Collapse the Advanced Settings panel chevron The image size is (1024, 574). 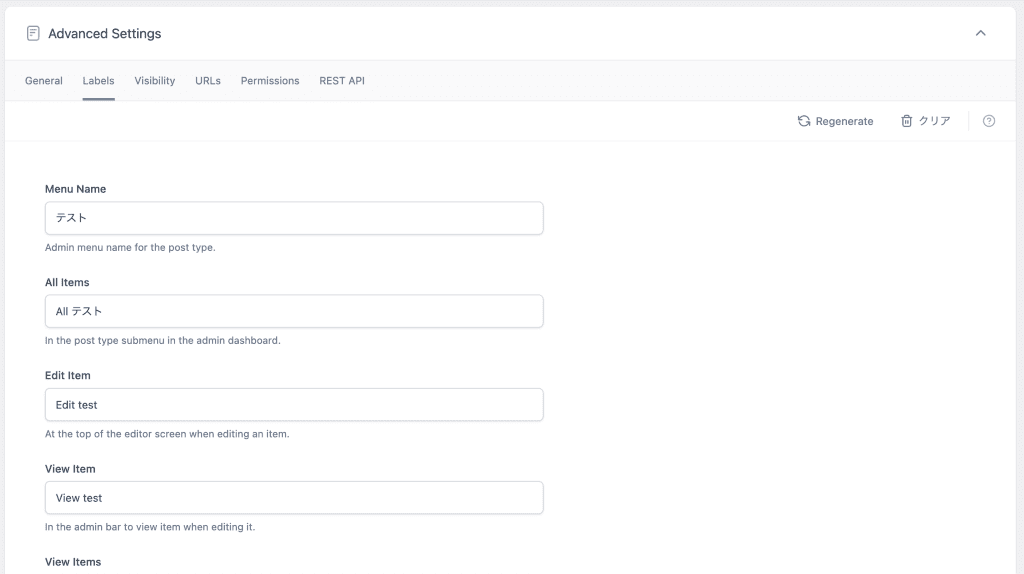click(x=980, y=33)
